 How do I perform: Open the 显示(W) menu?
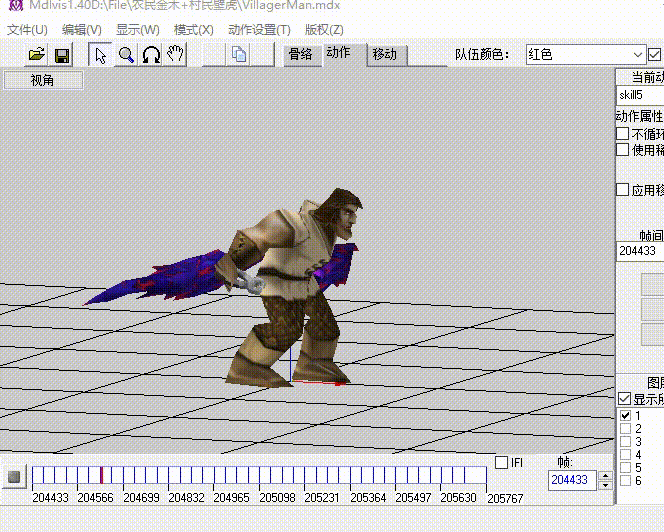point(138,30)
